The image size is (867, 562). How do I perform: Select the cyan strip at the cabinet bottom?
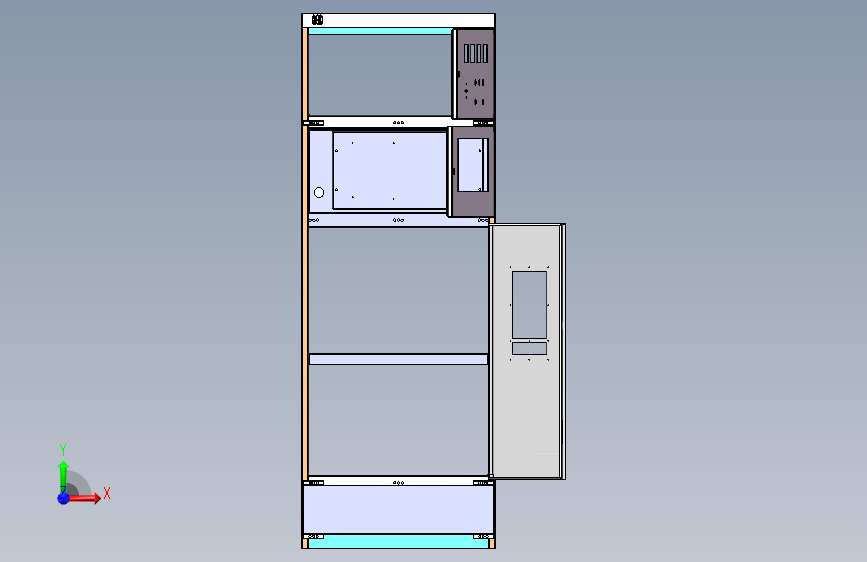(x=398, y=544)
